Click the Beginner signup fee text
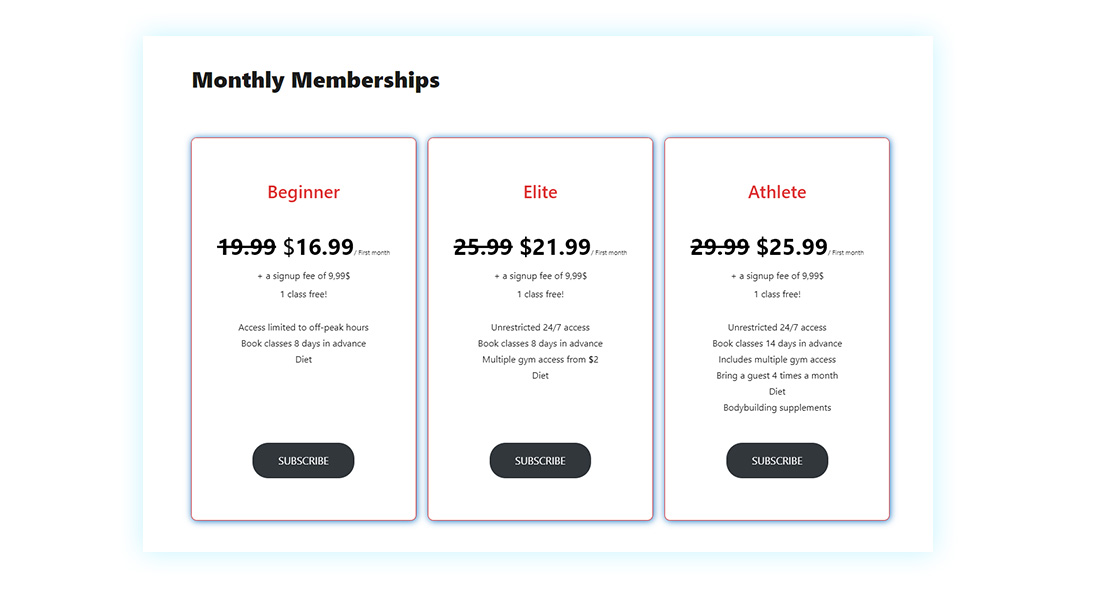This screenshot has height=592, width=1106. point(303,275)
